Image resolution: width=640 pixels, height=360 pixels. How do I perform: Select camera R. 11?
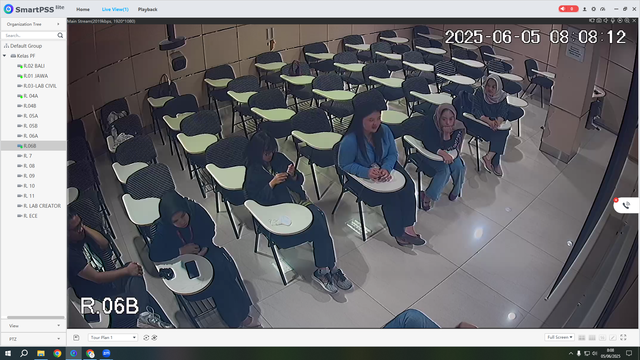click(x=29, y=196)
